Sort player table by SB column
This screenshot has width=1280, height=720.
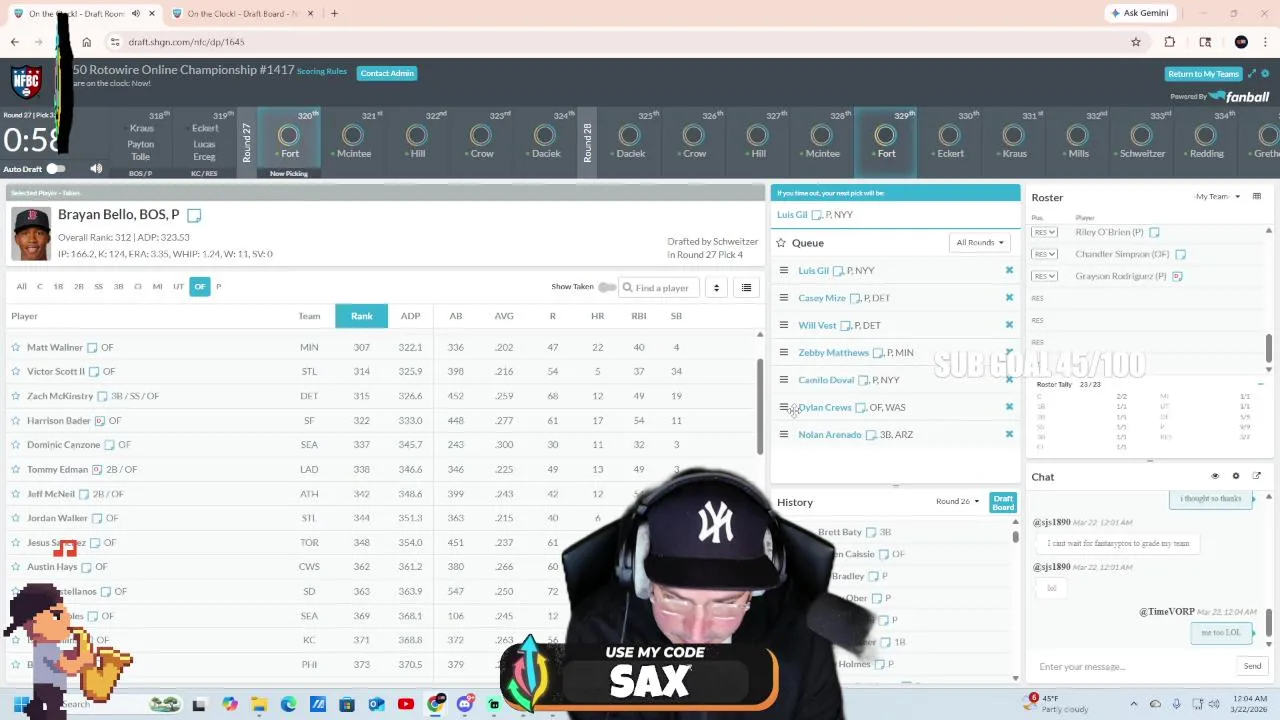[676, 316]
